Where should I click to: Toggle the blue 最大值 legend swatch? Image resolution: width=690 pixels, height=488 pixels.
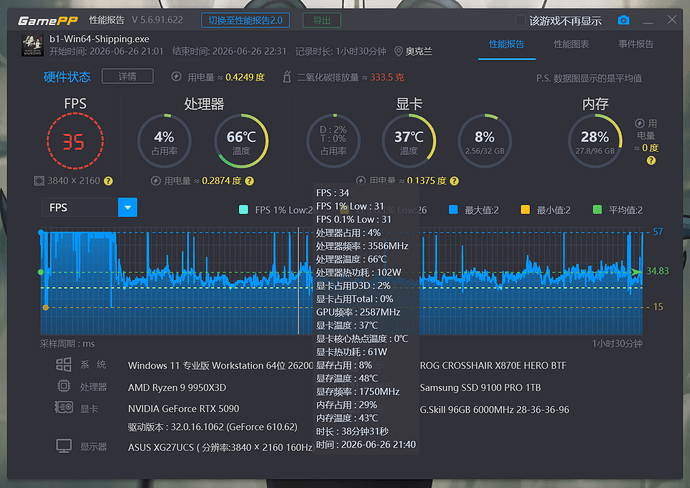(x=453, y=209)
